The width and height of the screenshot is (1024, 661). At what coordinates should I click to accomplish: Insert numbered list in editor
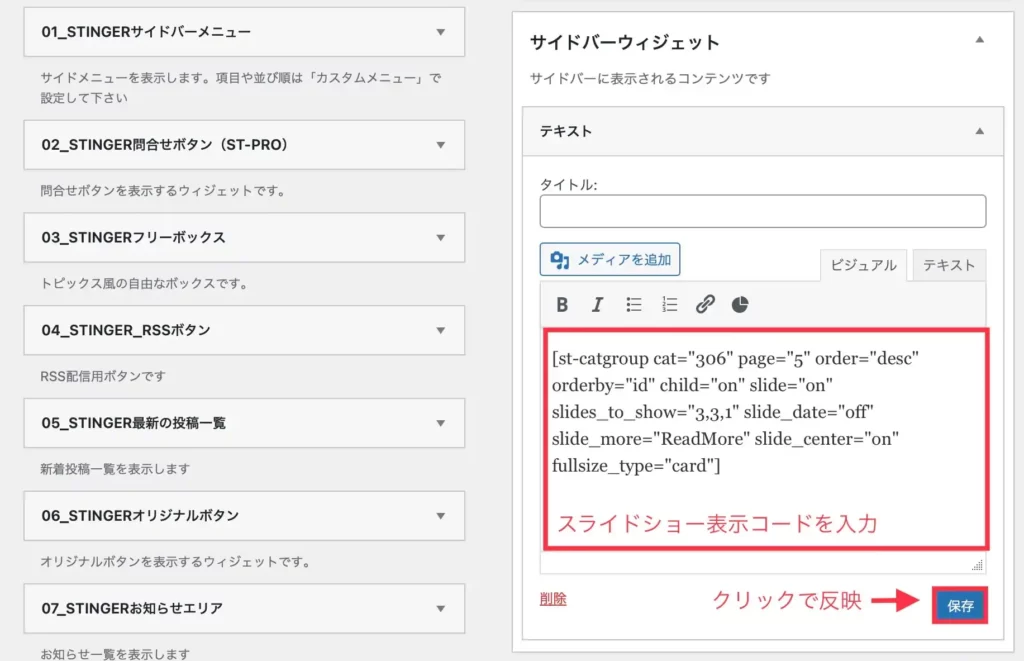[669, 304]
